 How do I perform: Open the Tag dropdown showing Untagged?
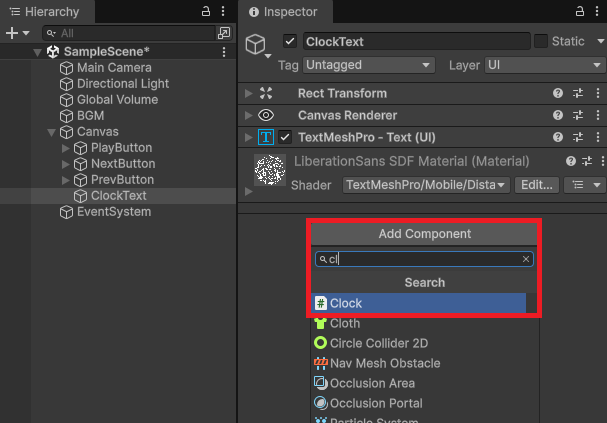[369, 64]
